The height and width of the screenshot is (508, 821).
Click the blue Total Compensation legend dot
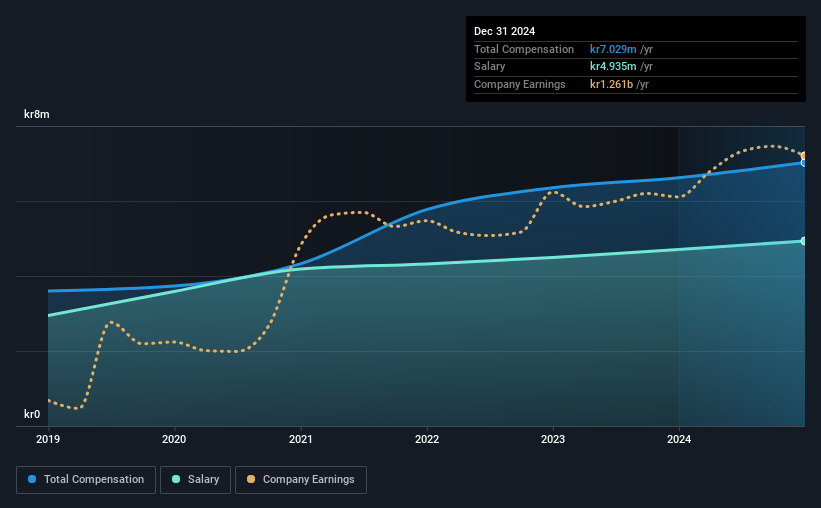tap(32, 479)
